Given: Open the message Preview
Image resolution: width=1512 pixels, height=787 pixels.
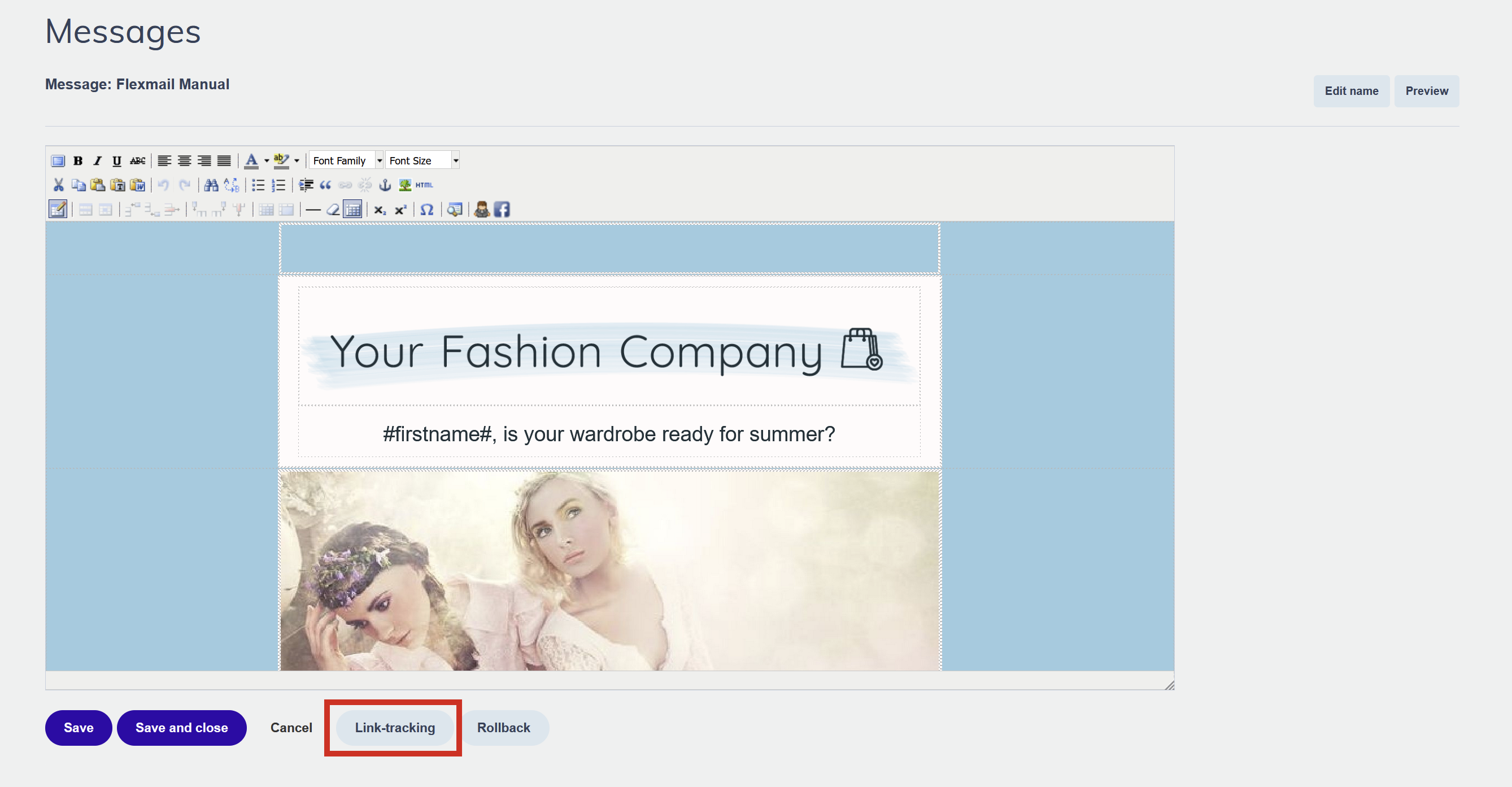Looking at the screenshot, I should 1426,91.
